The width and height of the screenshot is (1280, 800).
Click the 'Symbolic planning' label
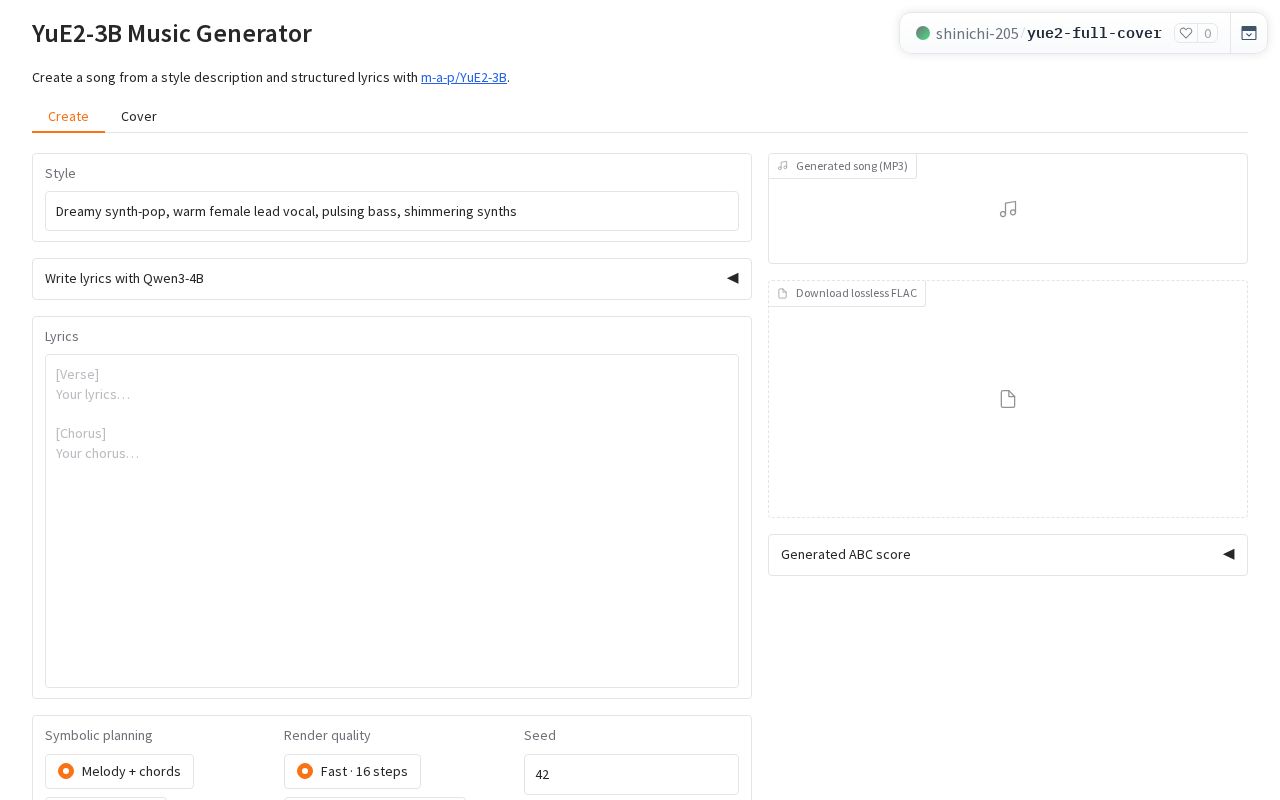(99, 735)
